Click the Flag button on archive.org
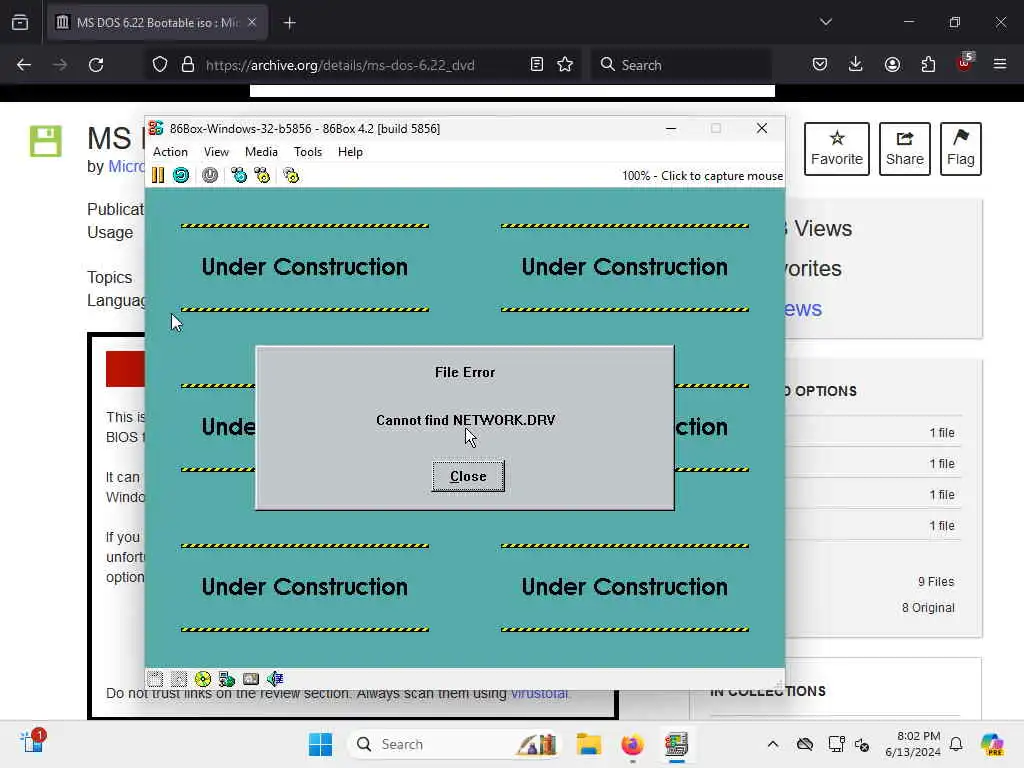This screenshot has height=768, width=1024. click(961, 149)
